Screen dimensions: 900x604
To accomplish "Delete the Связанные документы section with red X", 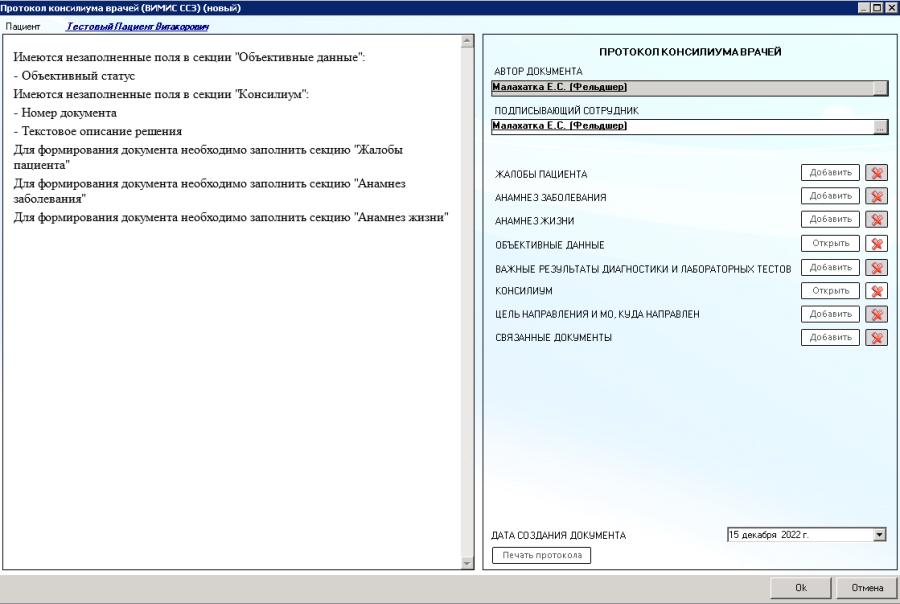I will (x=876, y=338).
